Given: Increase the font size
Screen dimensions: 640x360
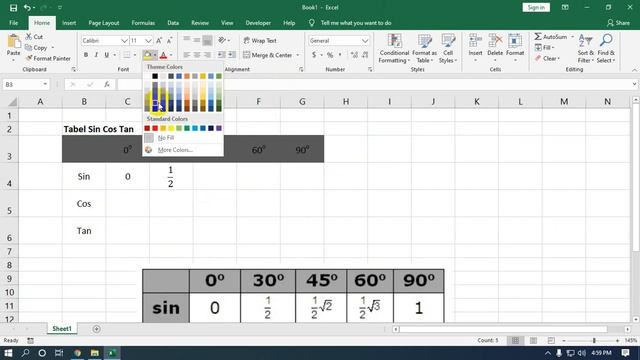Looking at the screenshot, I should [x=159, y=40].
